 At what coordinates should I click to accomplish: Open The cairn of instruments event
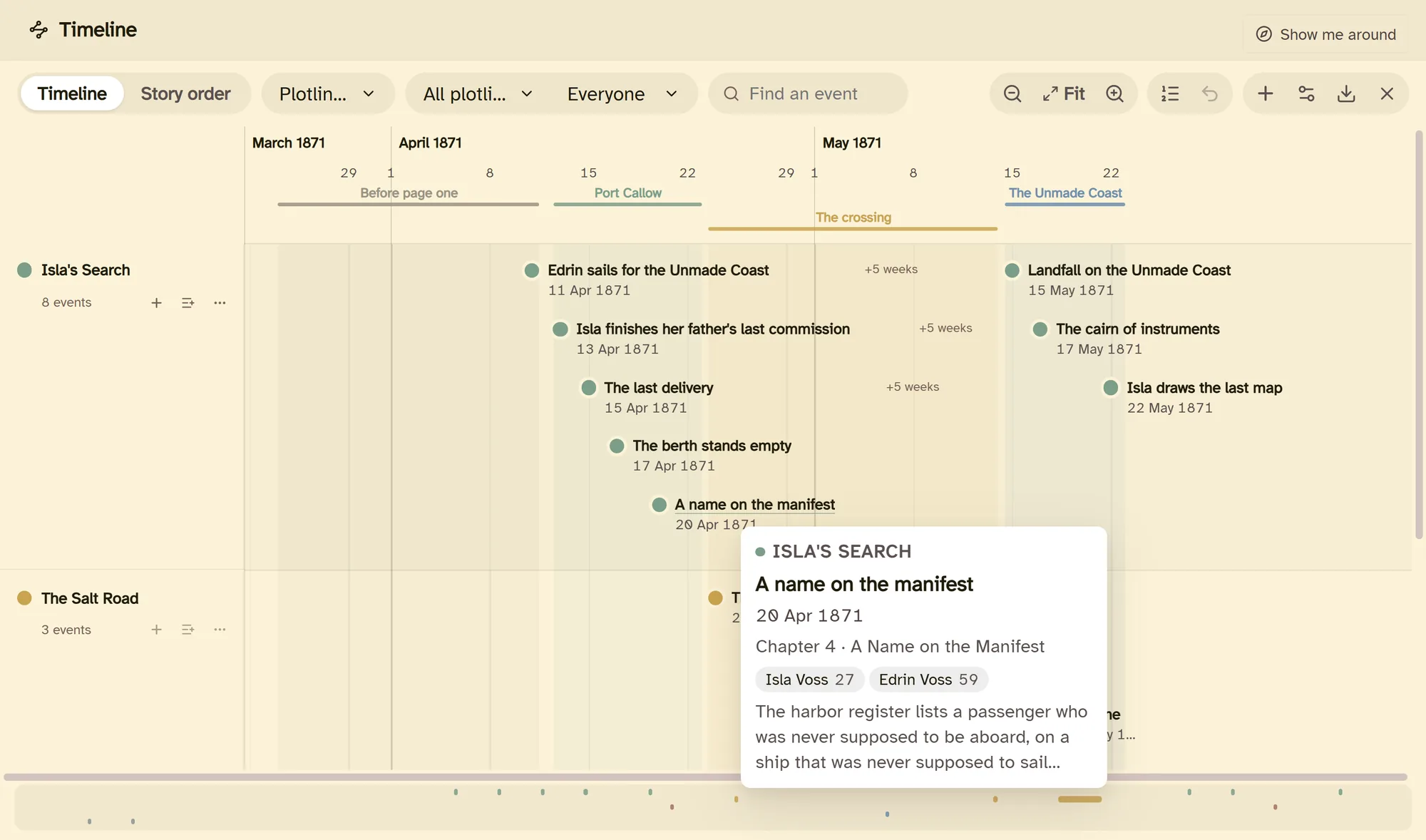(1138, 329)
